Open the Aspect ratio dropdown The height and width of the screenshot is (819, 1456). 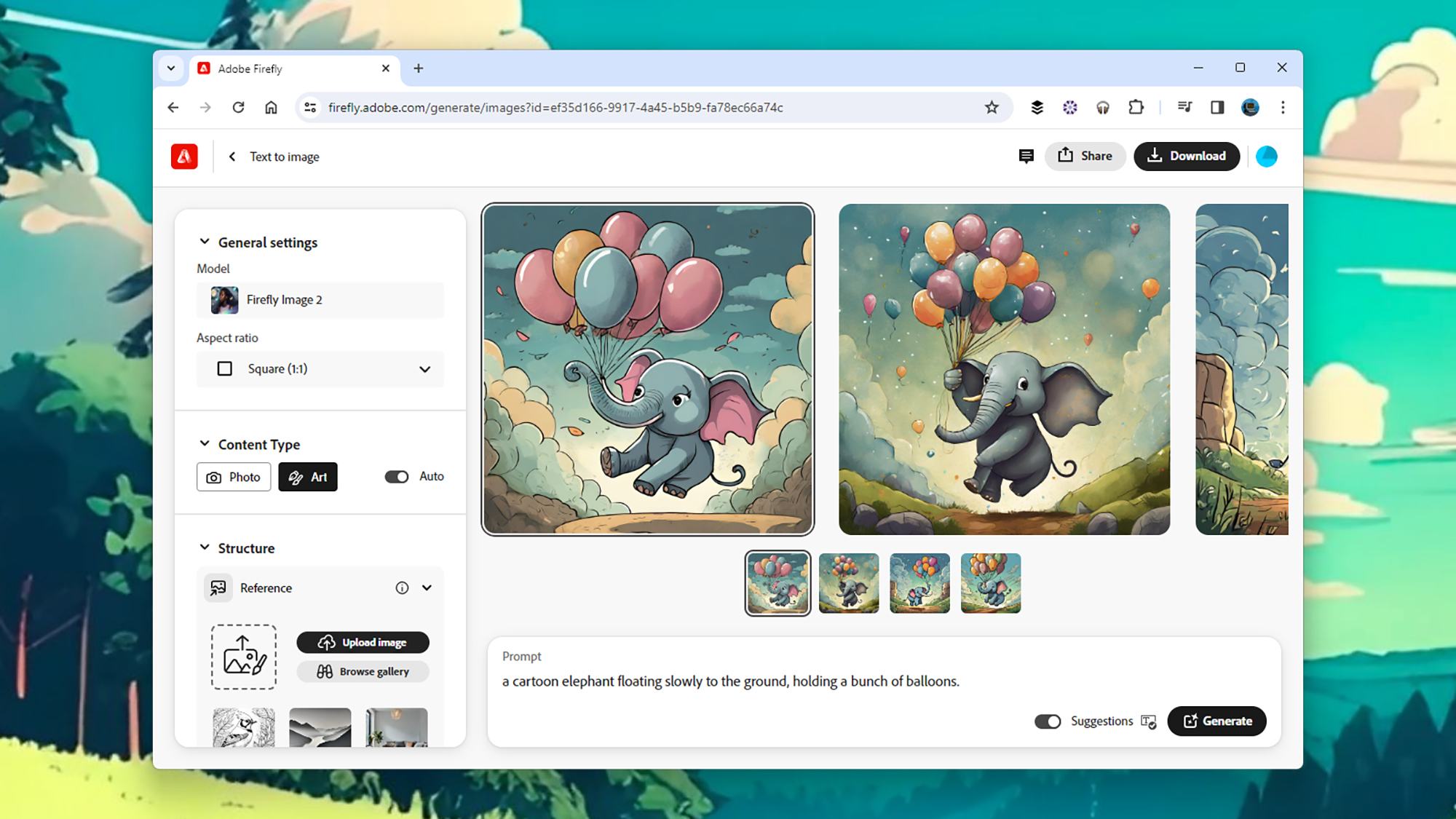[x=424, y=369]
